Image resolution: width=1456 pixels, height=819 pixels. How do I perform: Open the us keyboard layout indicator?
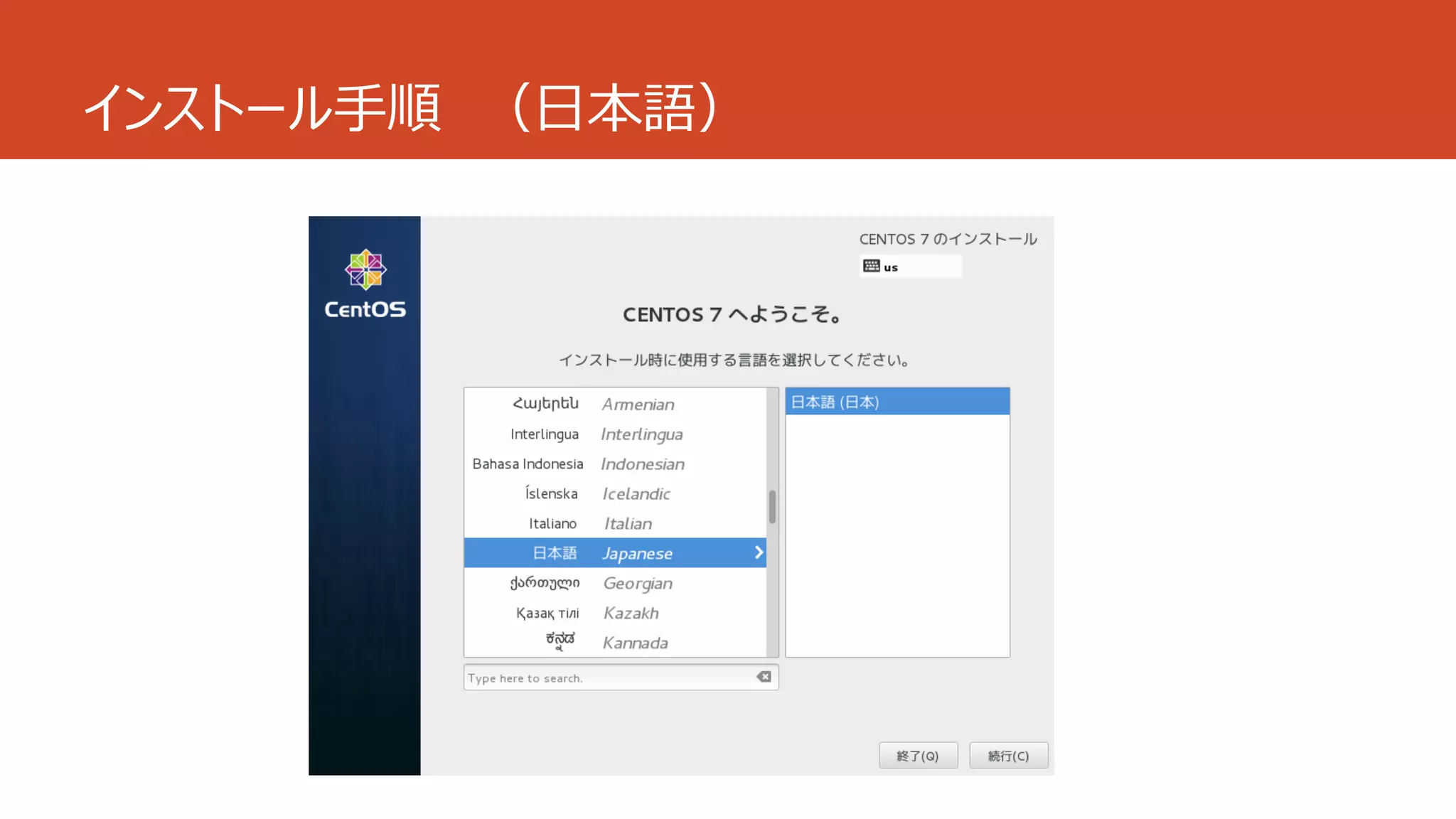pos(910,267)
